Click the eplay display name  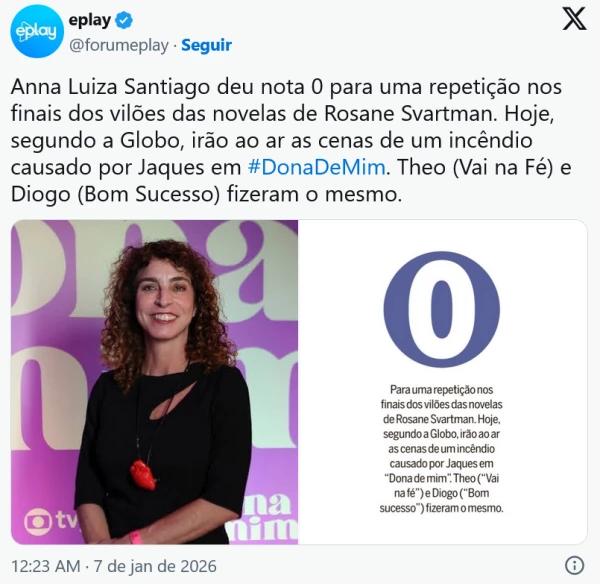coord(90,20)
